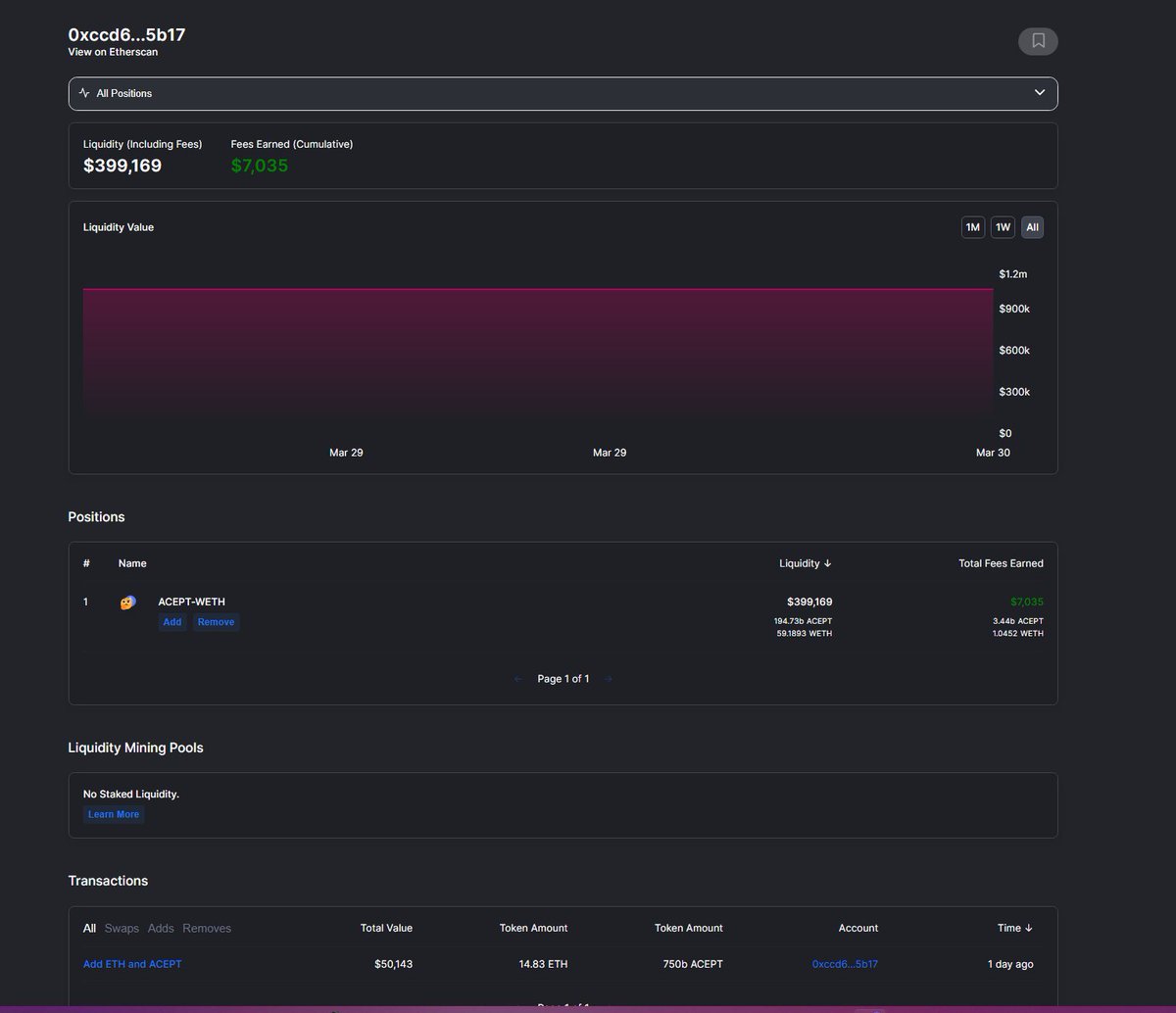1176x1013 pixels.
Task: Open View on Etherscan link
Action: tap(113, 52)
